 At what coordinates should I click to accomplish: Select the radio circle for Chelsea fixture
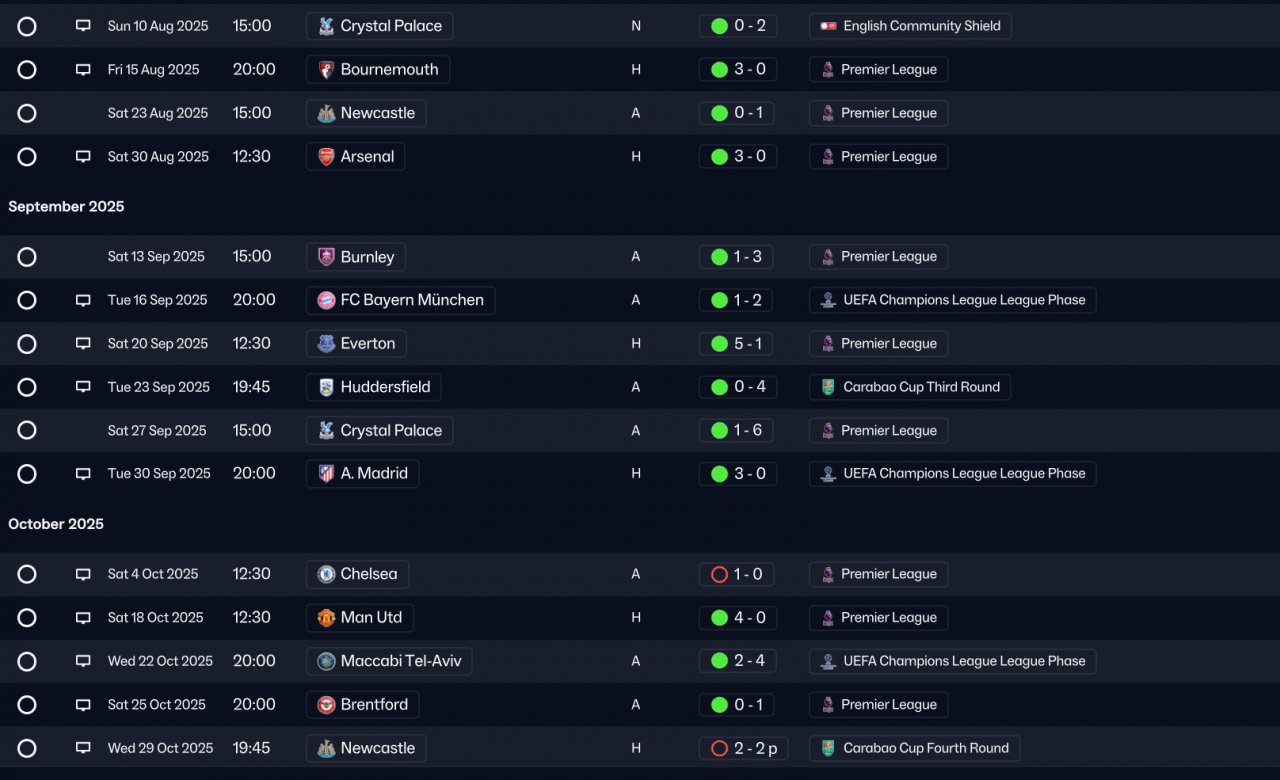tap(27, 574)
